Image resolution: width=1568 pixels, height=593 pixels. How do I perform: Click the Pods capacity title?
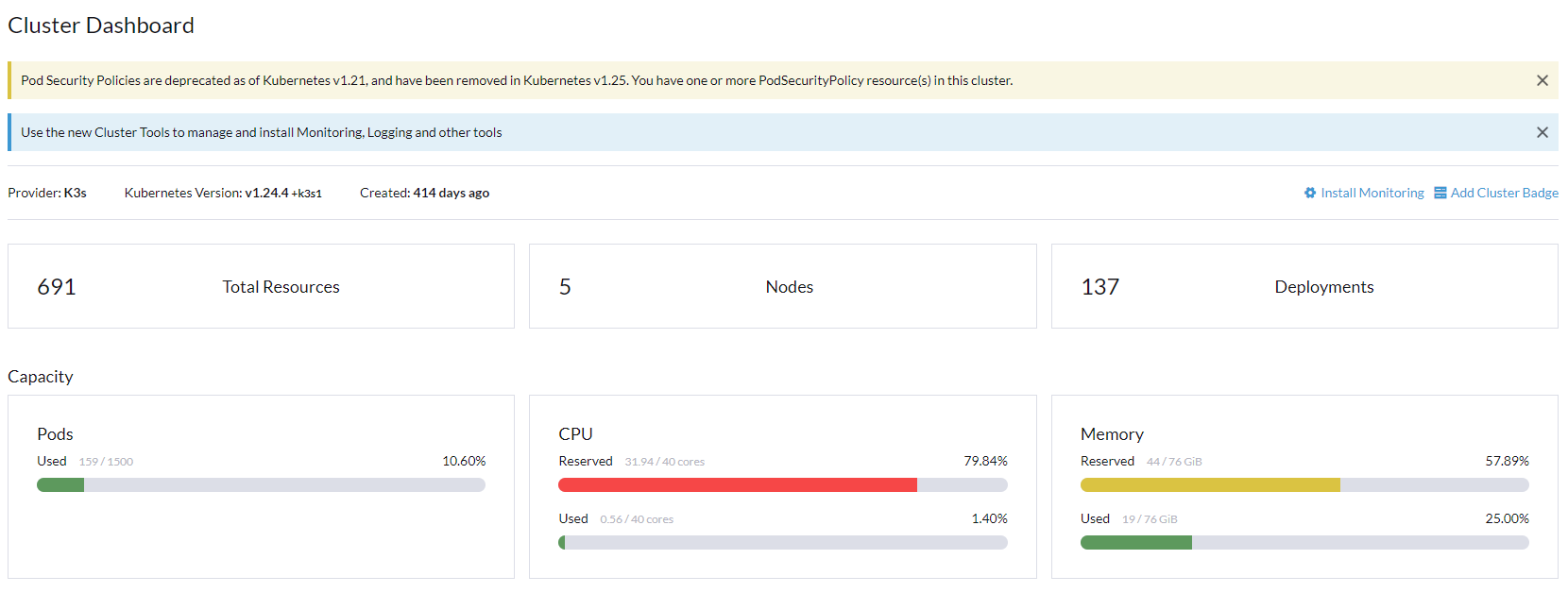[x=55, y=433]
